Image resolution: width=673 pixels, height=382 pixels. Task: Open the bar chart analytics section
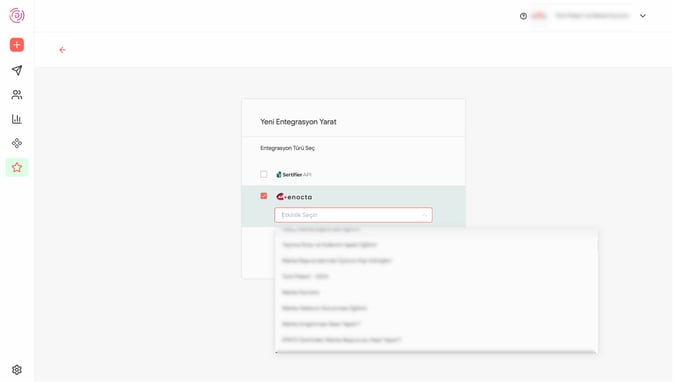click(x=17, y=119)
